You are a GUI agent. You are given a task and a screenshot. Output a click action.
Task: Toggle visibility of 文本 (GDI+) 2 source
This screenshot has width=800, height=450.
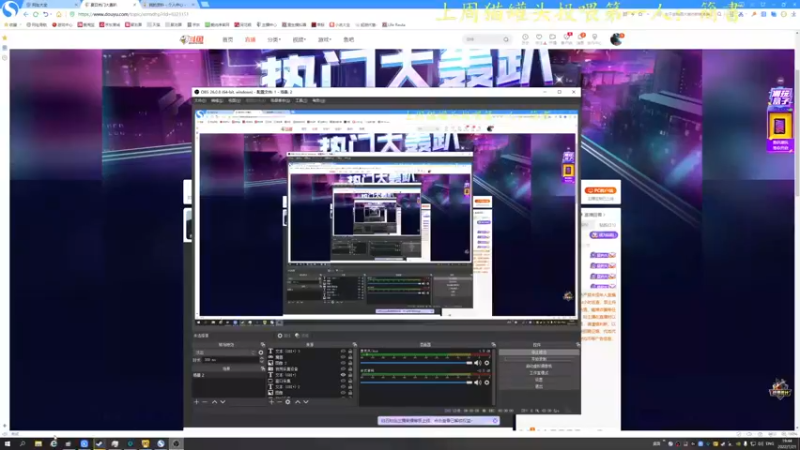click(343, 387)
